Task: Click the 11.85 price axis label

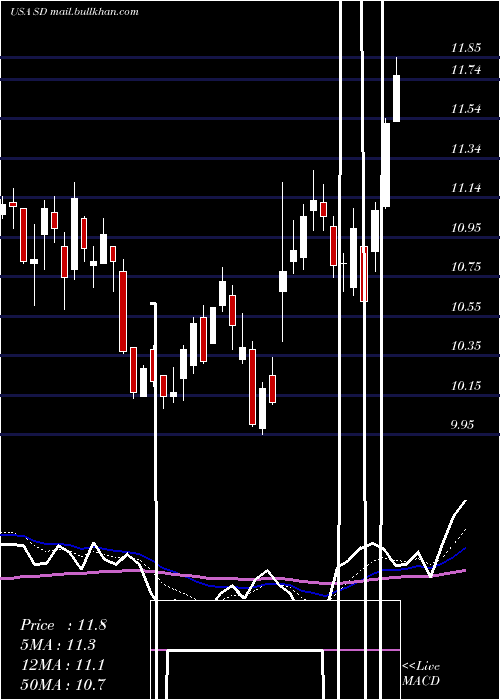Action: (466, 48)
